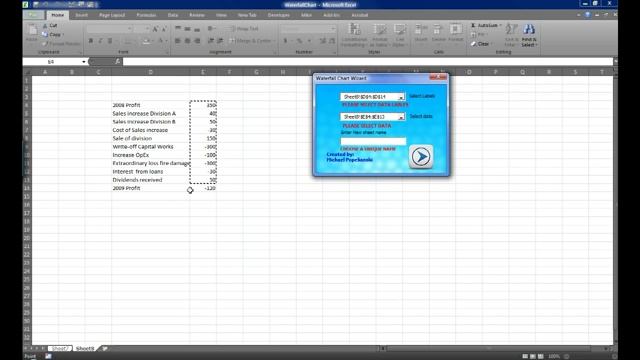Select the Sheet8 worksheet tab

point(85,348)
